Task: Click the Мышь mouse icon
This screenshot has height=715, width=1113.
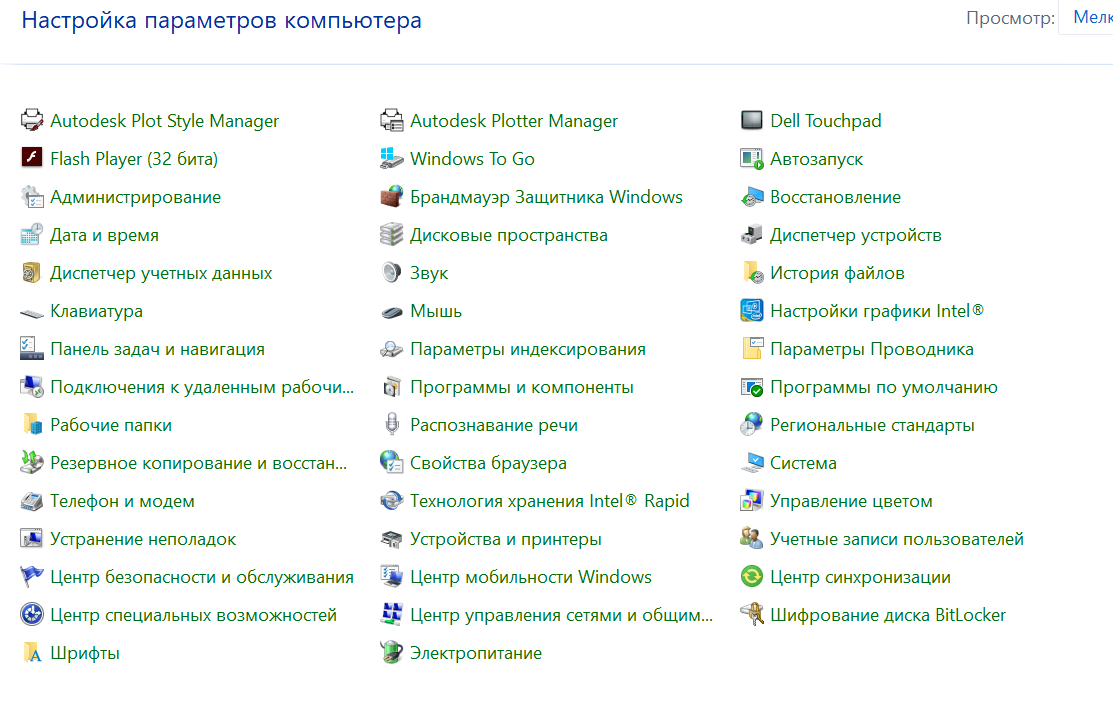Action: [x=392, y=311]
